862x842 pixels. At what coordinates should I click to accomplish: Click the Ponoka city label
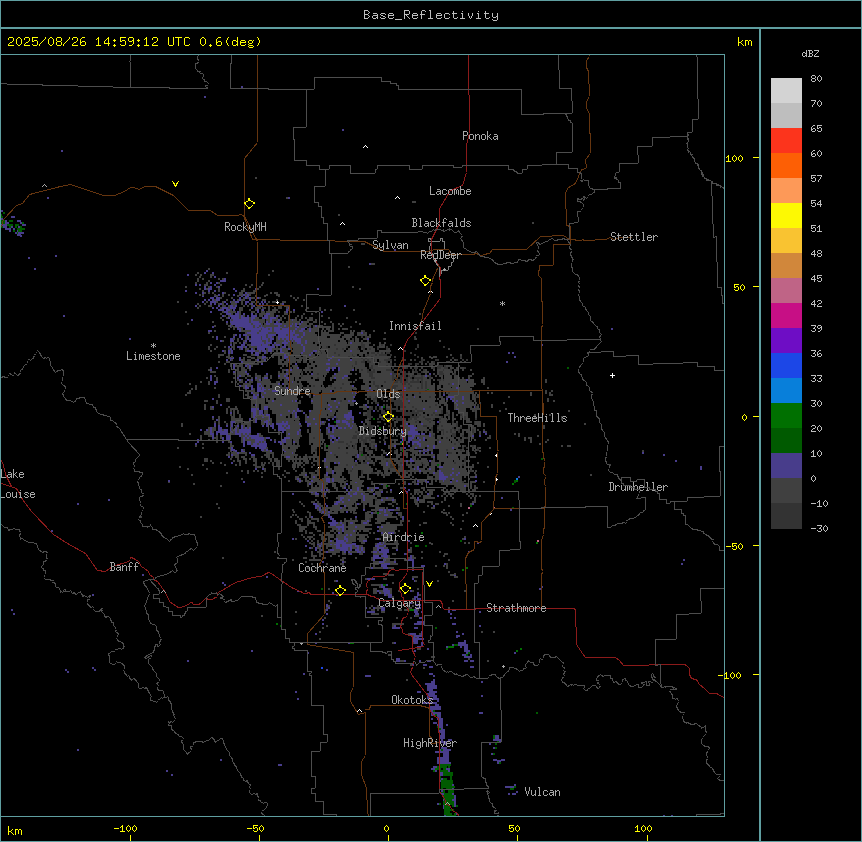pos(480,136)
